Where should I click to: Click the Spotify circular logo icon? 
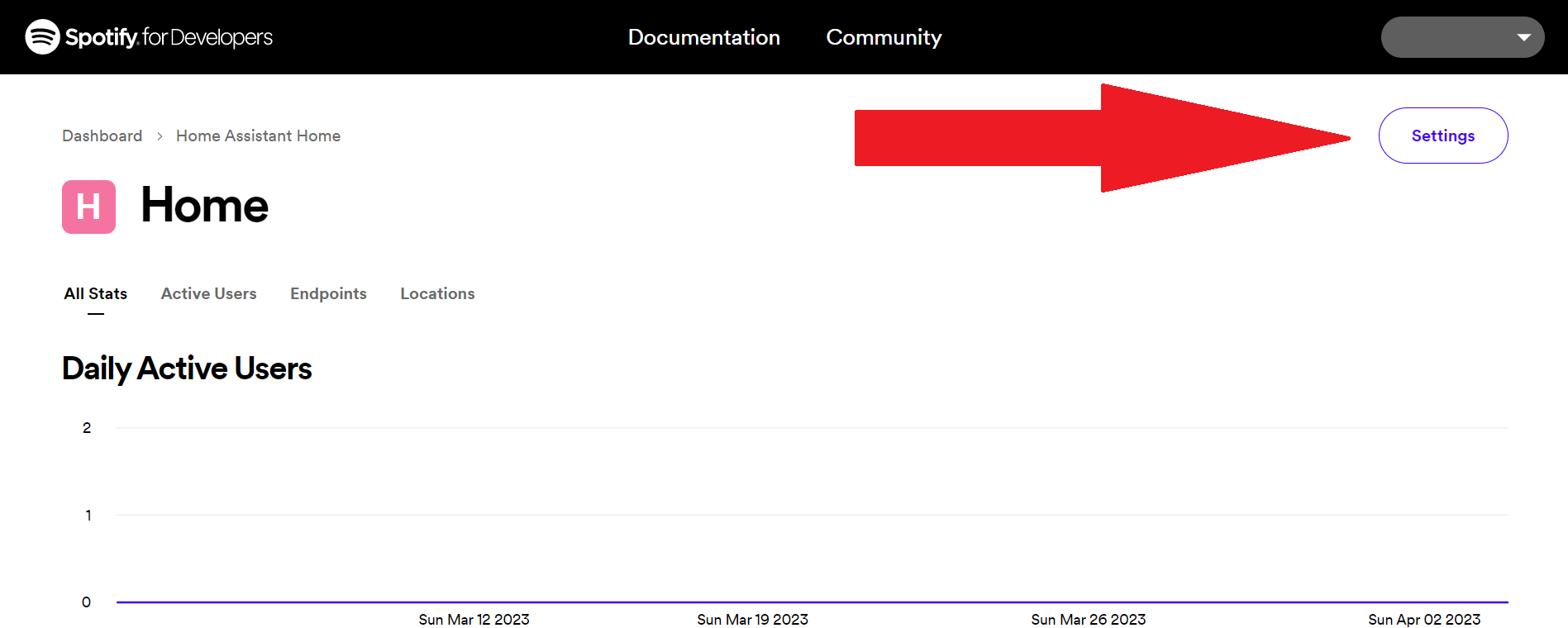click(x=42, y=37)
